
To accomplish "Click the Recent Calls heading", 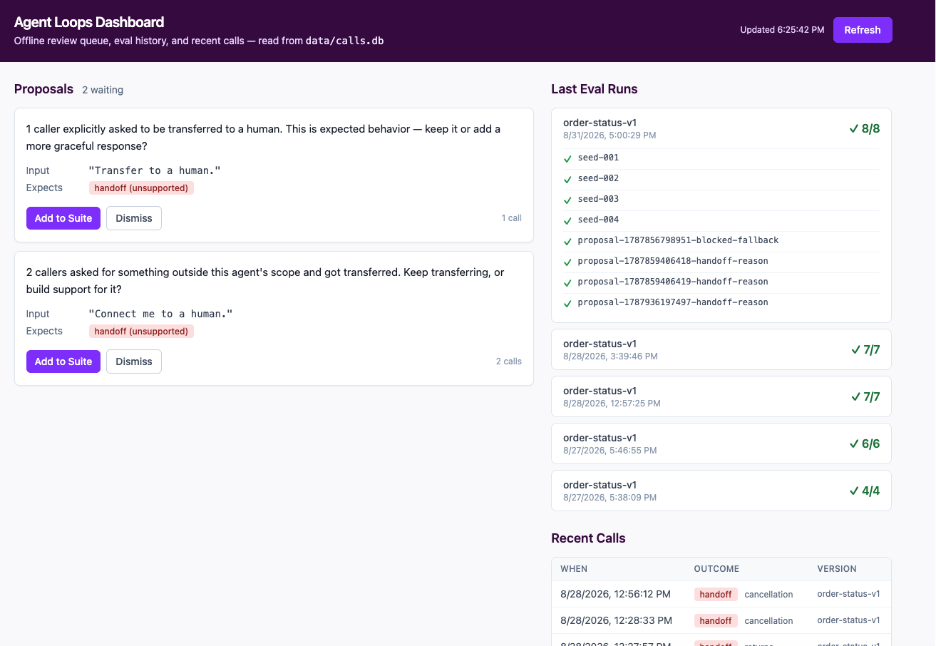I will click(x=588, y=539).
